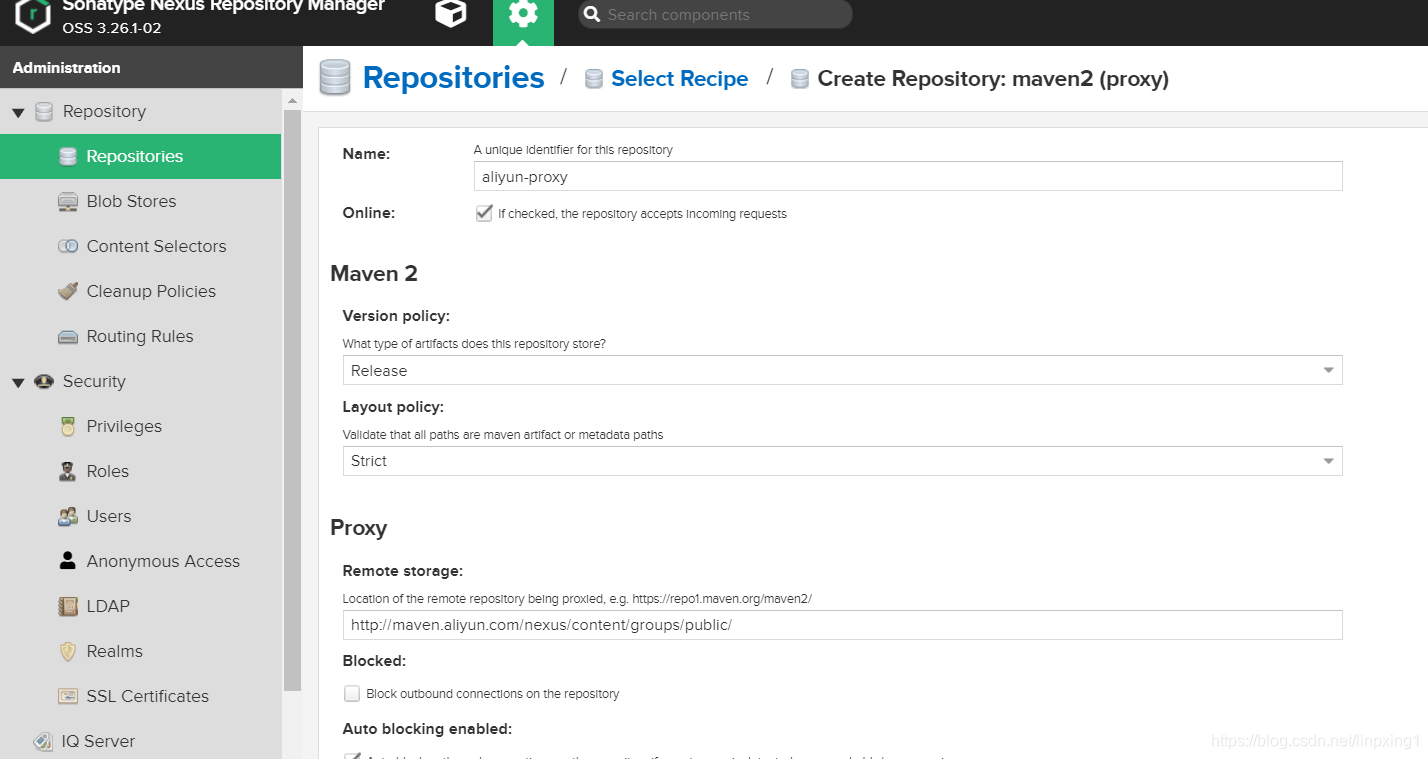1428x759 pixels.
Task: Click the IQ Server icon
Action: [x=43, y=741]
